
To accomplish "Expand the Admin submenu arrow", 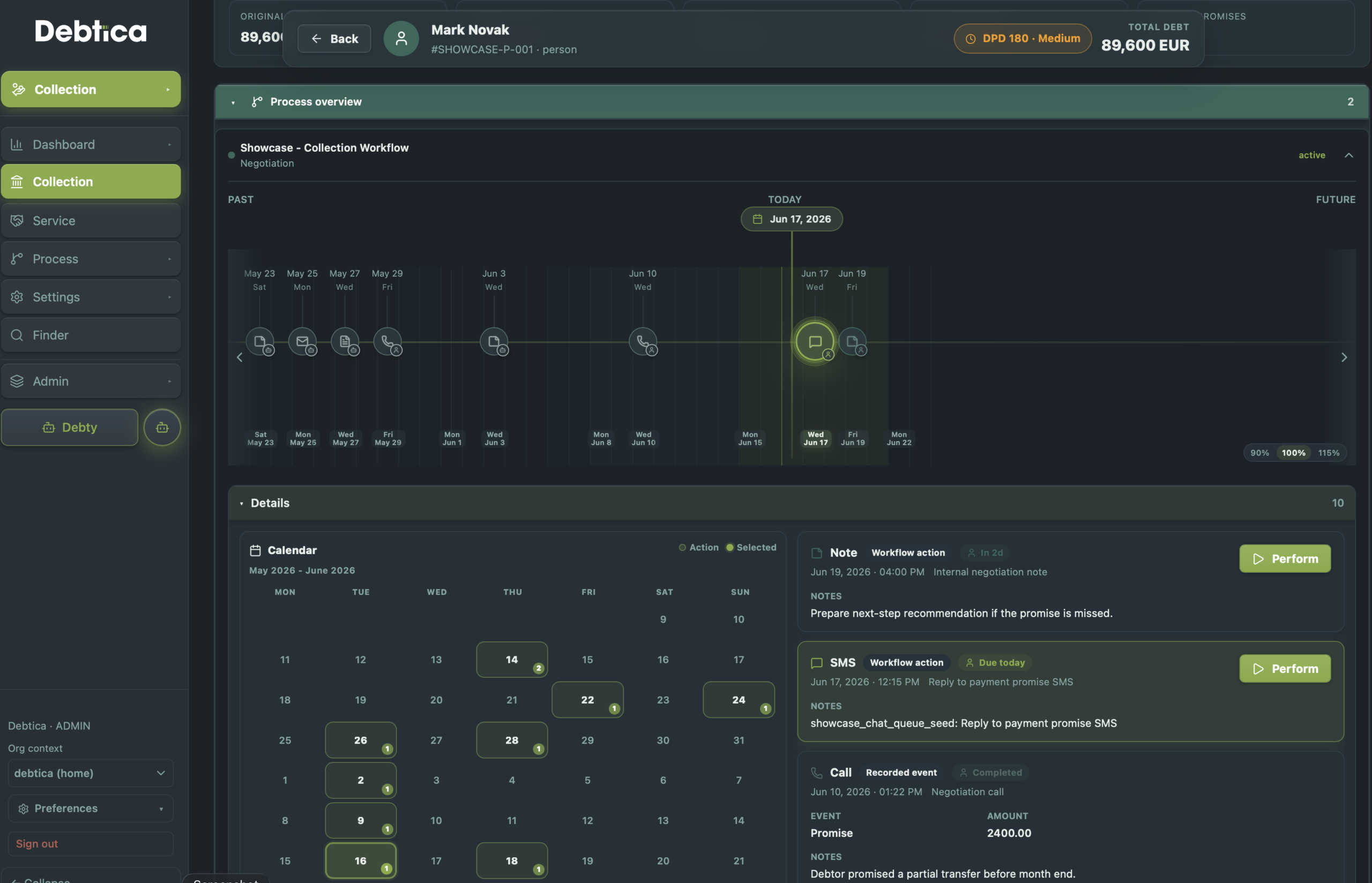I will tap(170, 381).
